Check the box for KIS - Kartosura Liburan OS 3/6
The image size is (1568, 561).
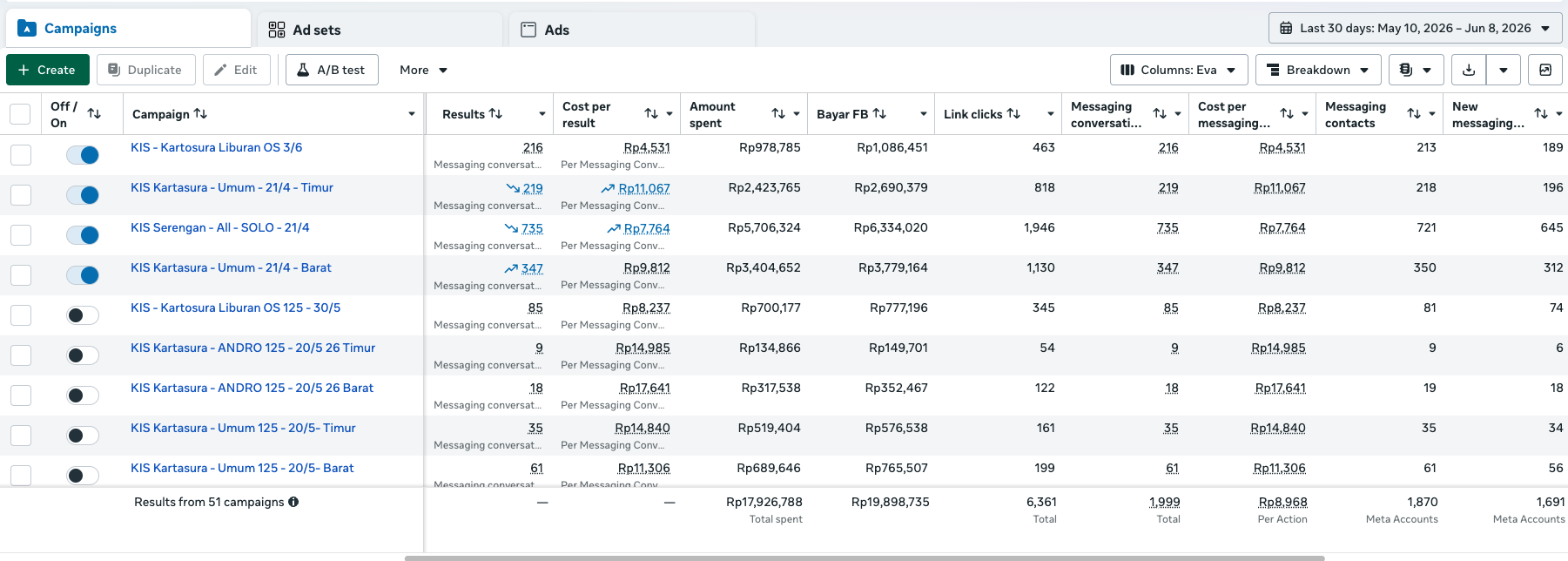pos(20,154)
